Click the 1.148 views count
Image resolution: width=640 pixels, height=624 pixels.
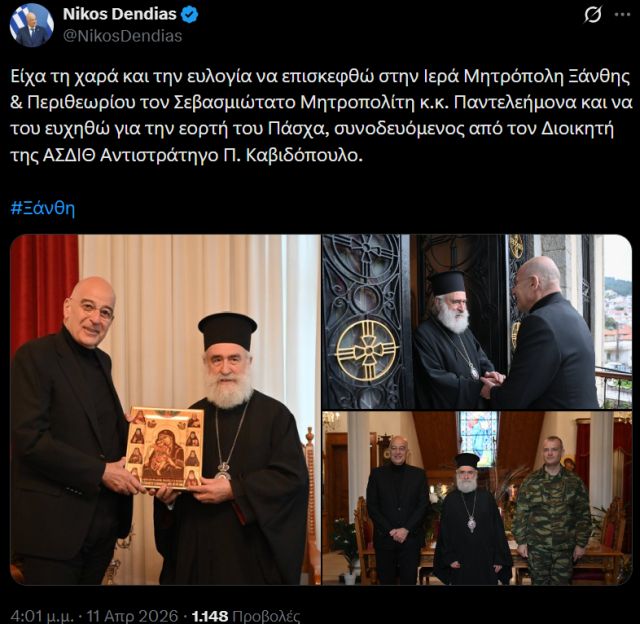click(x=210, y=616)
